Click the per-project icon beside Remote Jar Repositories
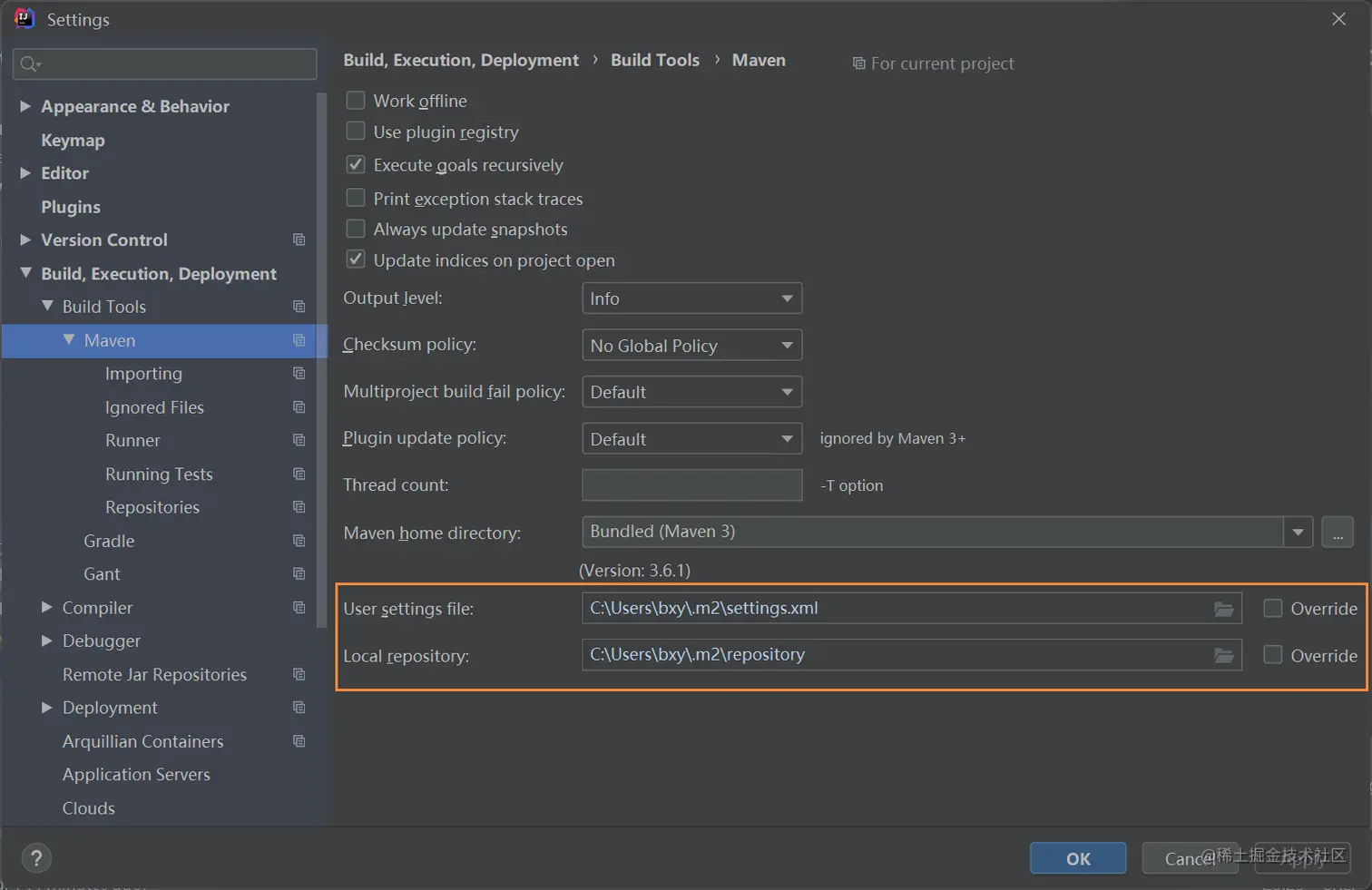Image resolution: width=1372 pixels, height=890 pixels. click(x=299, y=674)
